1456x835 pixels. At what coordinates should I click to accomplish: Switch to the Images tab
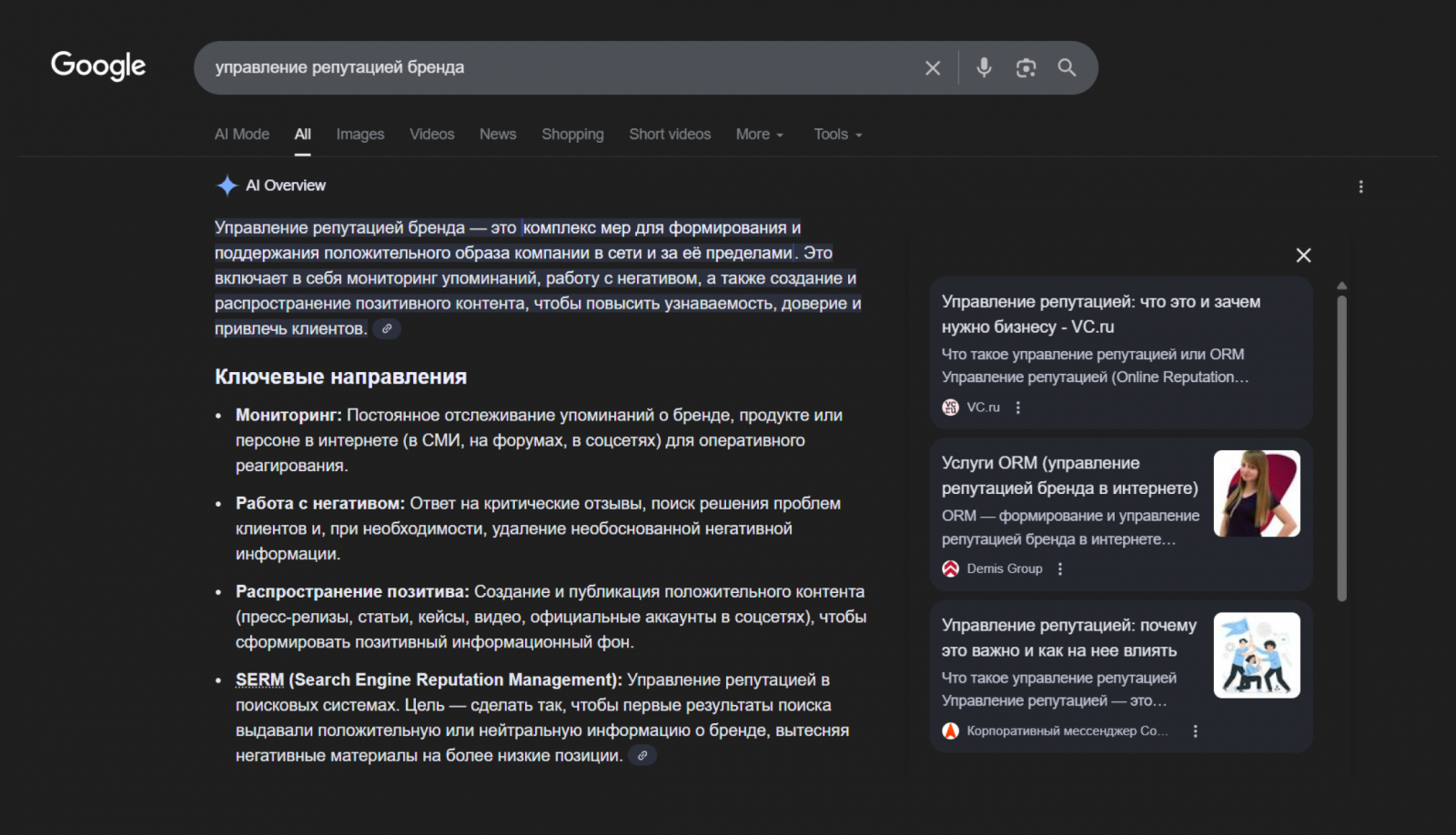coord(359,135)
